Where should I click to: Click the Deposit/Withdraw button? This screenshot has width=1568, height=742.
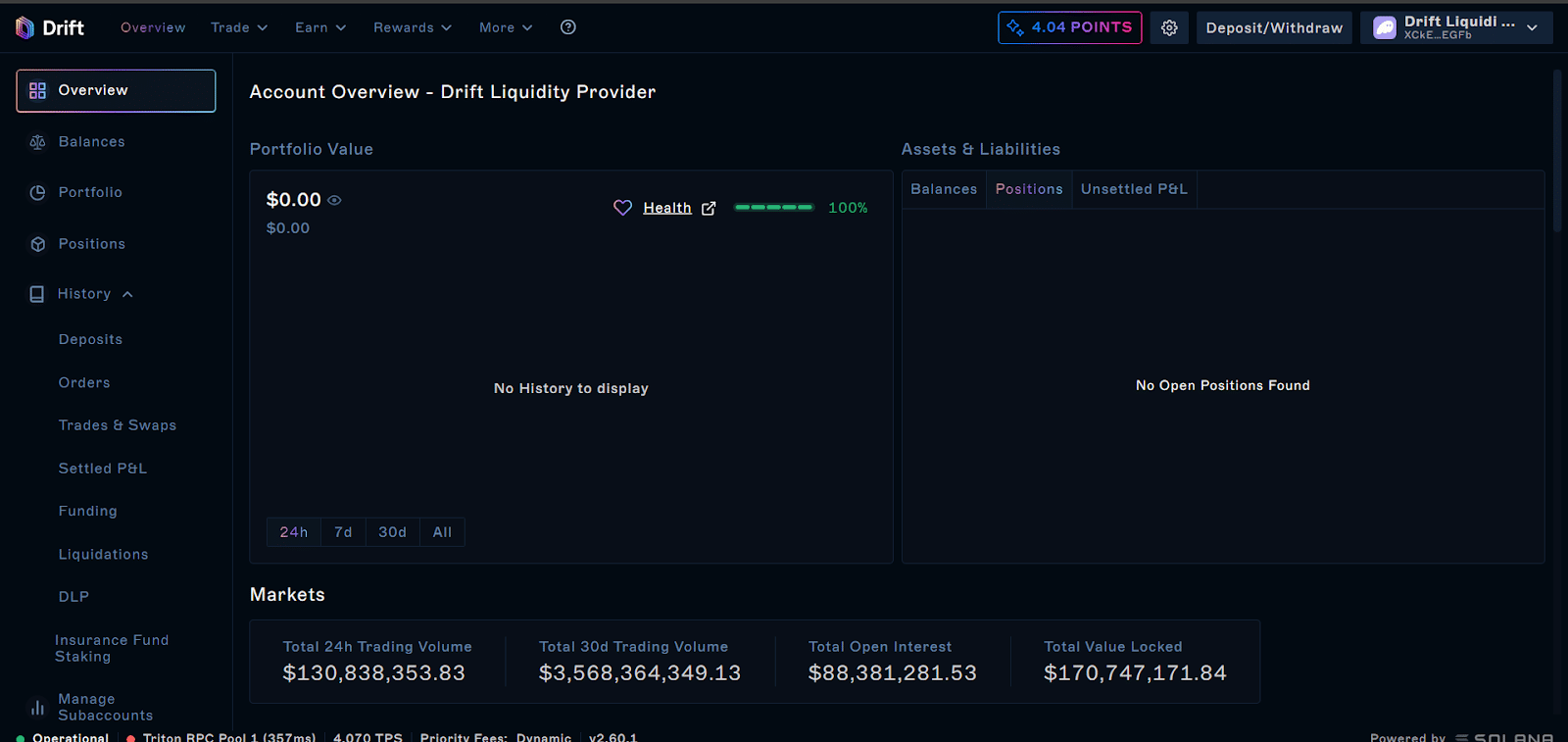coord(1274,27)
